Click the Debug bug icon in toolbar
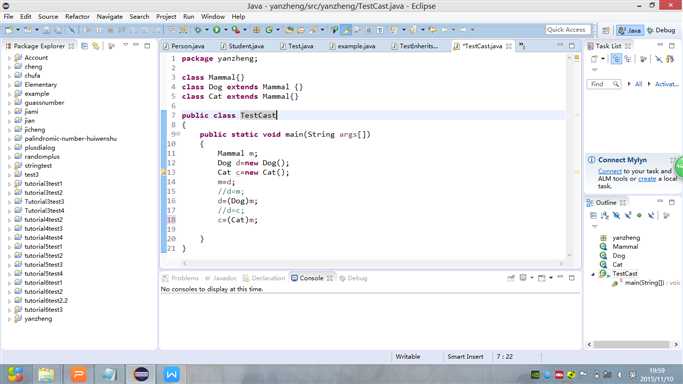Screen dimensions: 683x384 pyautogui.click(x=198, y=30)
